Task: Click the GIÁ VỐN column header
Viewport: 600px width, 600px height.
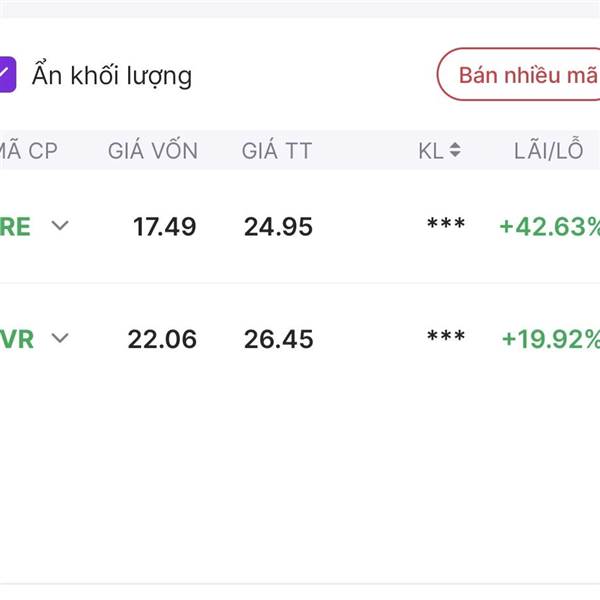Action: point(153,151)
